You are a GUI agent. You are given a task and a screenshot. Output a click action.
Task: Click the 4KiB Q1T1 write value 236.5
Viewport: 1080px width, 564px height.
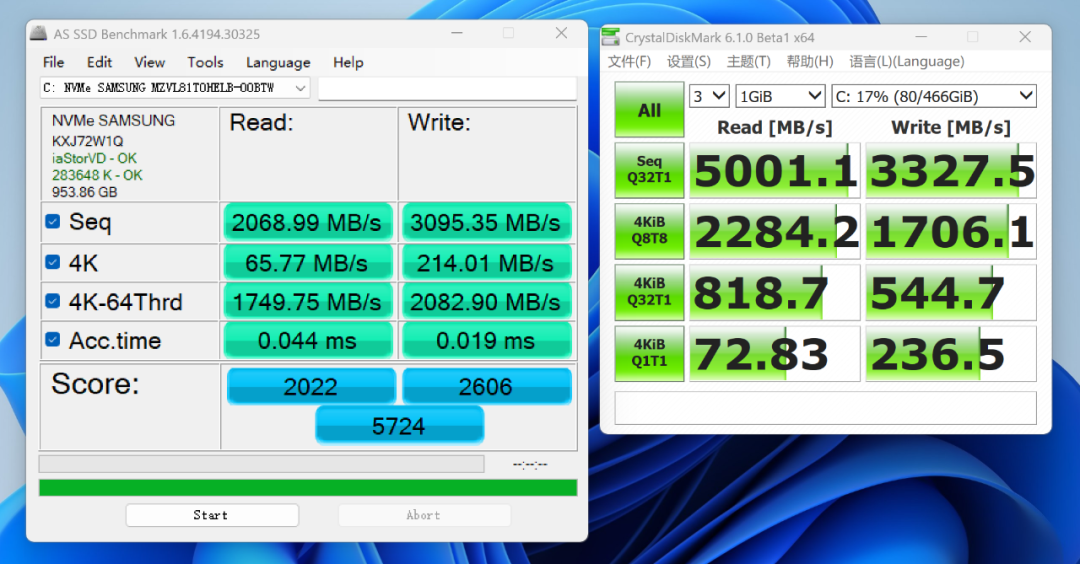click(x=951, y=353)
